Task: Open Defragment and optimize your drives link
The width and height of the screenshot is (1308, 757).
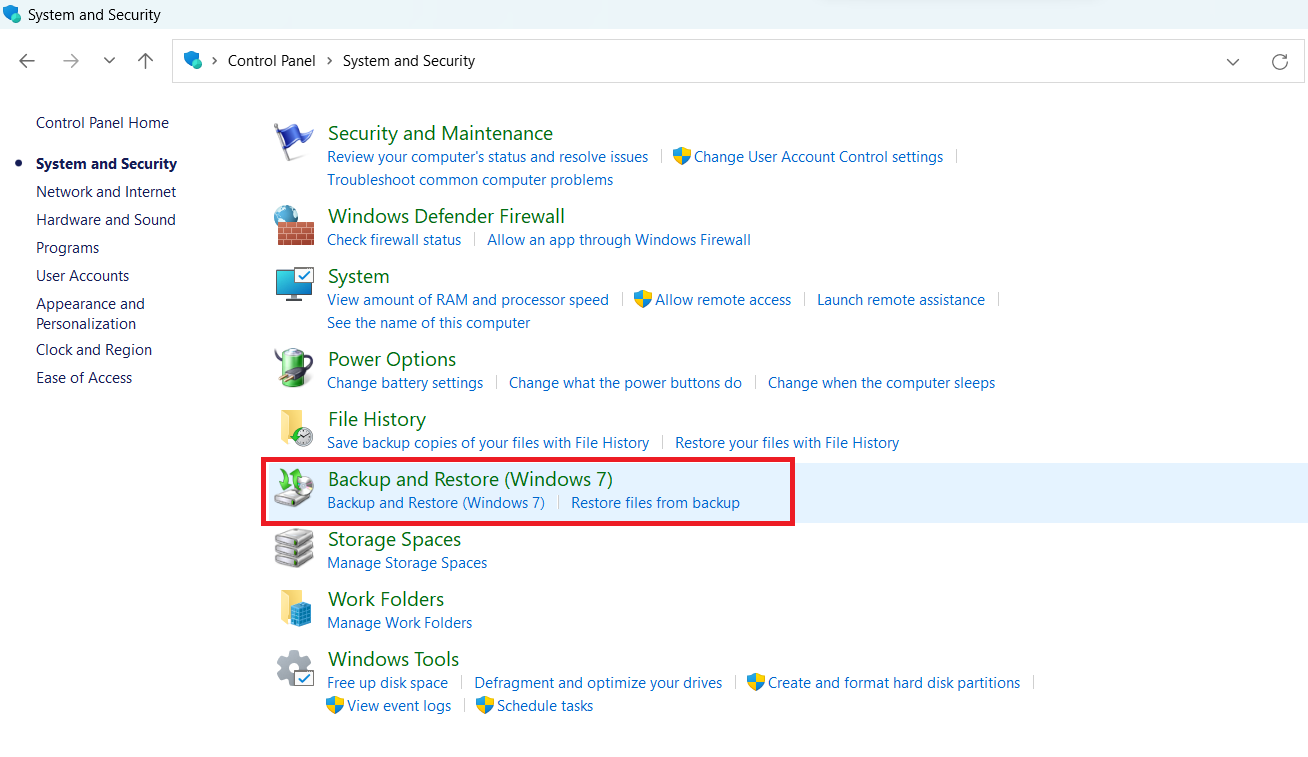Action: pos(598,683)
